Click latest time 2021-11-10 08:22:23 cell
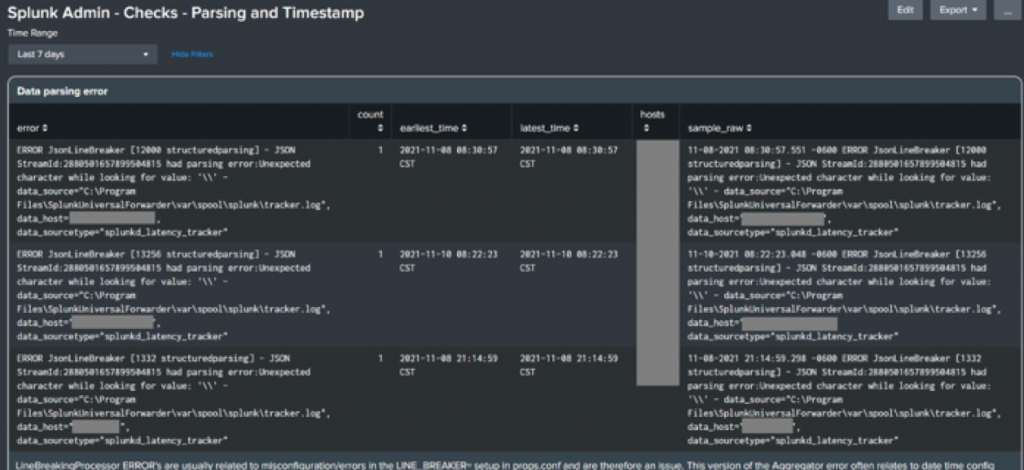Image resolution: width=1024 pixels, height=470 pixels. coord(569,261)
